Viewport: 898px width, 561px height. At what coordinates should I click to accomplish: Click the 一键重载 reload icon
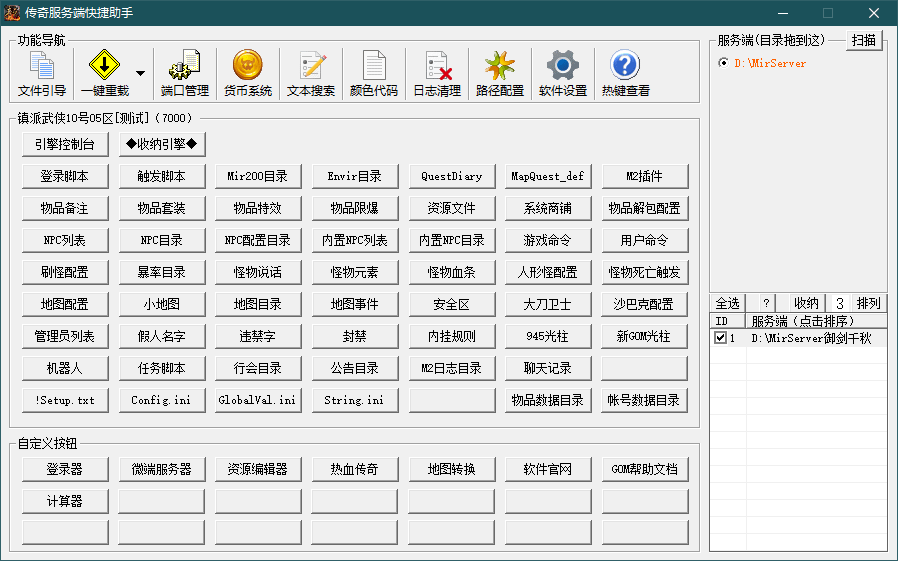(104, 74)
